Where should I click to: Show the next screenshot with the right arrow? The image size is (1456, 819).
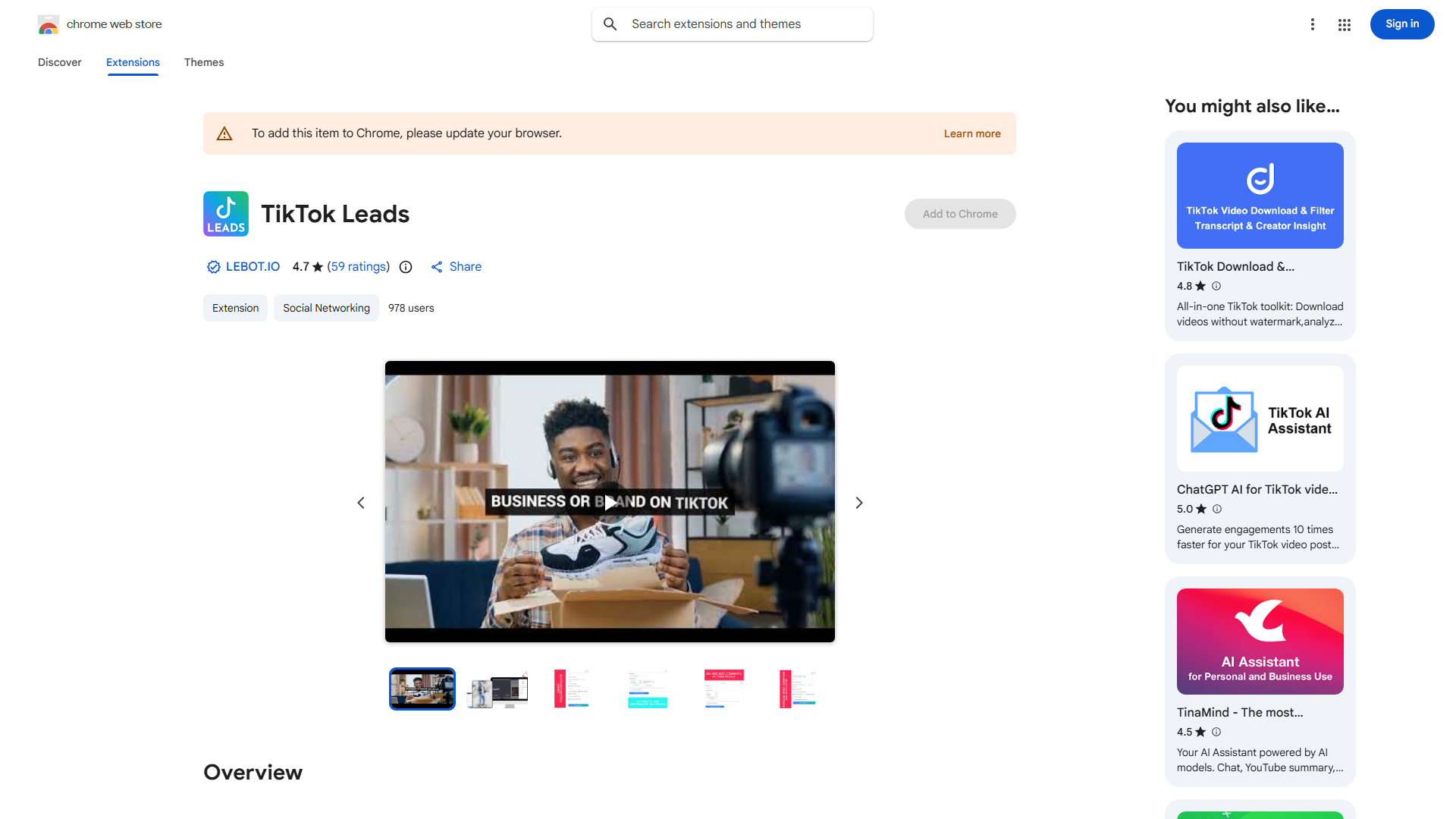[x=858, y=502]
